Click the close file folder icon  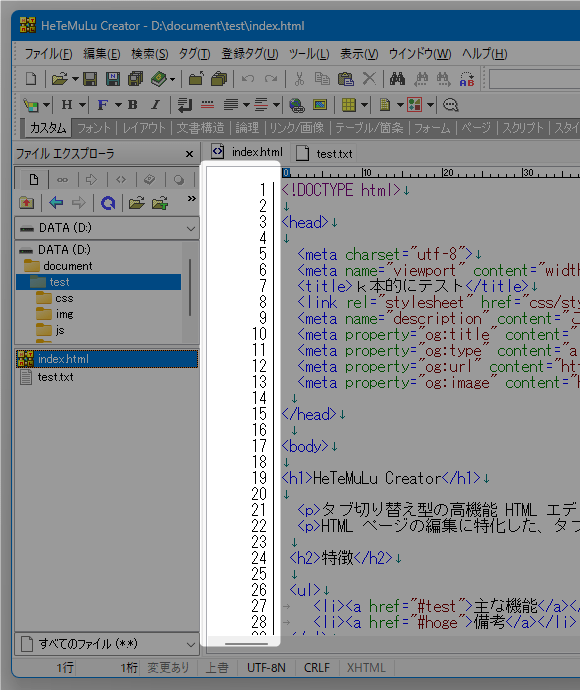pos(196,79)
